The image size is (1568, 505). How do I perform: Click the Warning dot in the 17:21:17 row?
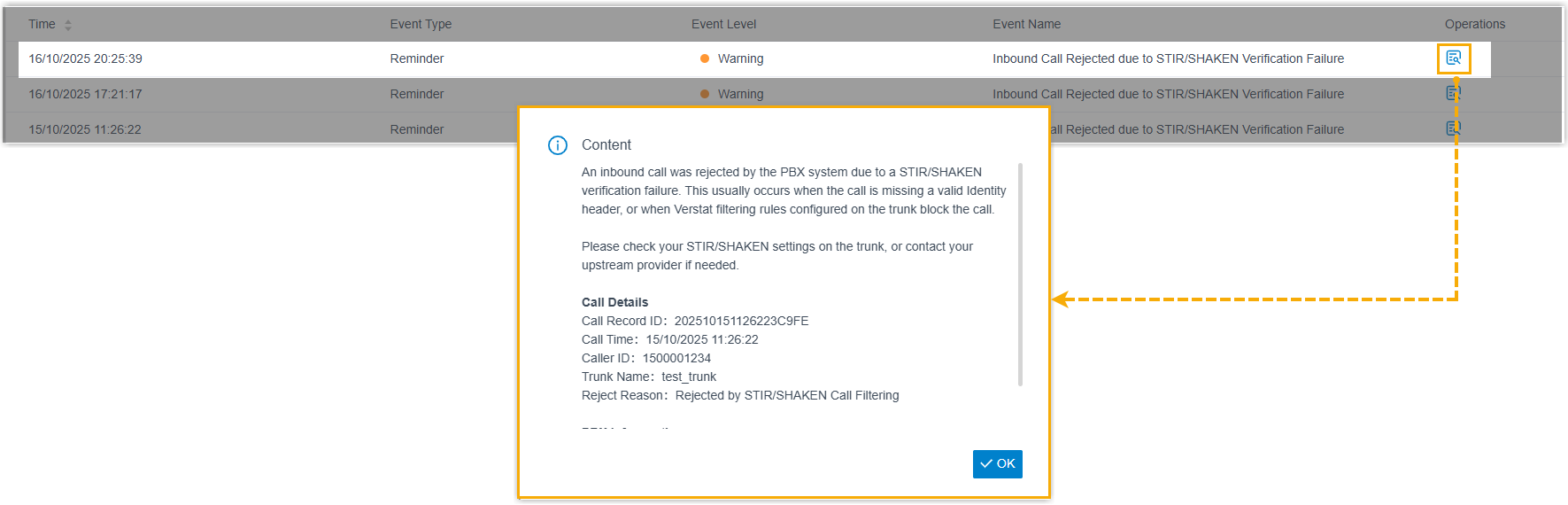pos(705,94)
